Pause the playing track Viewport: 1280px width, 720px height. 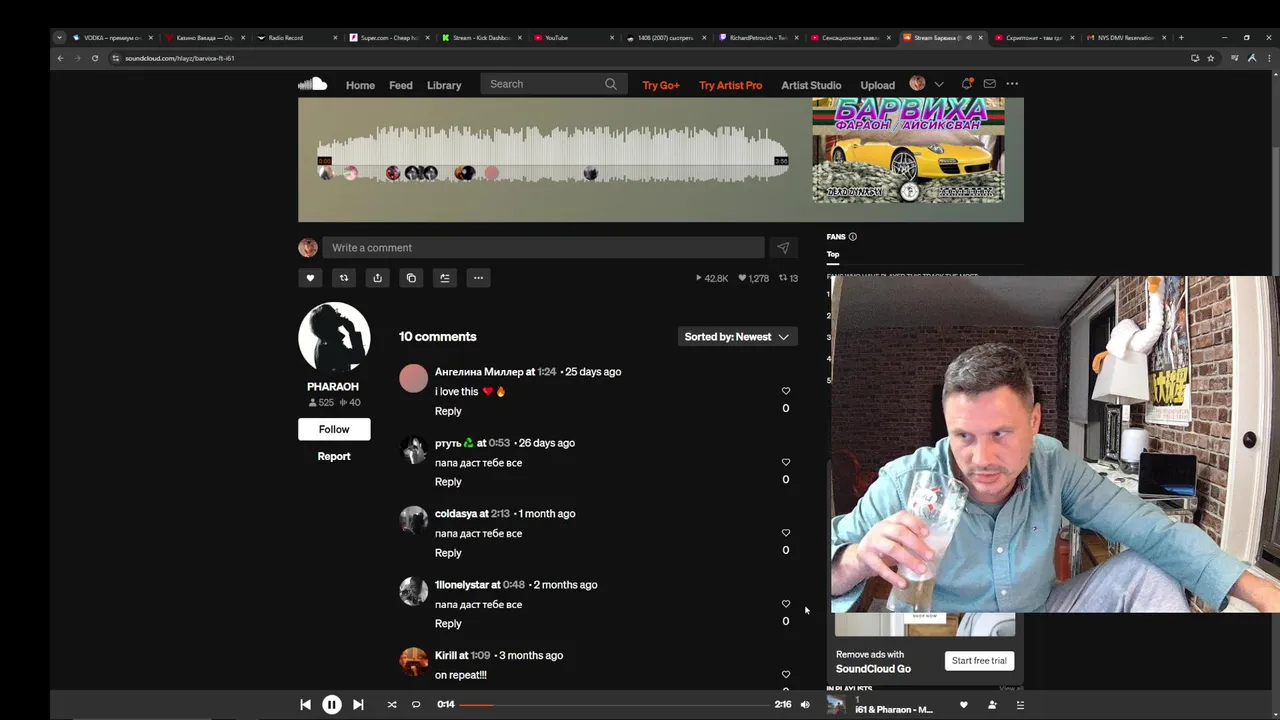[332, 705]
